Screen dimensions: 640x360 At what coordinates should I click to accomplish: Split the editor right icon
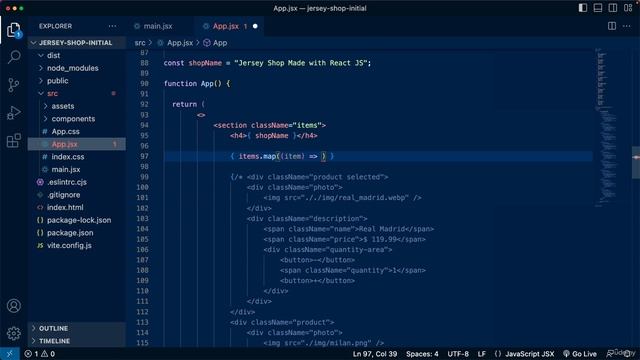tap(611, 26)
